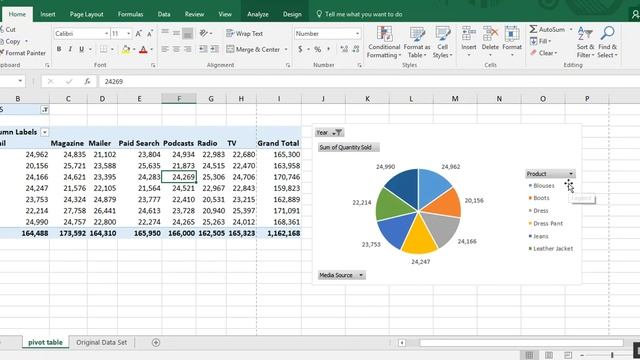Center text horizontally in cell
The width and height of the screenshot is (640, 360).
point(176,49)
